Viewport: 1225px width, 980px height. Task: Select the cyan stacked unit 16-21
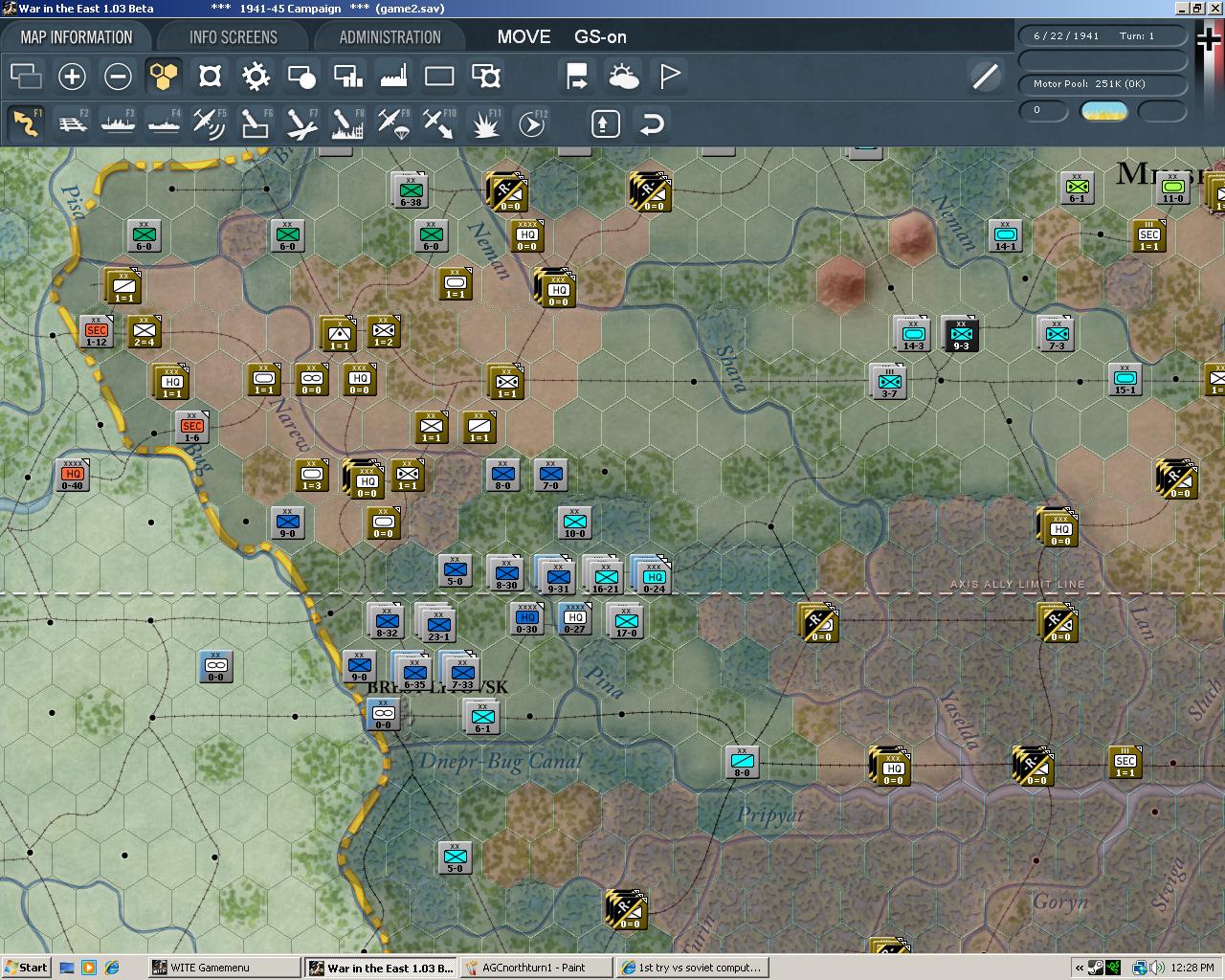click(x=604, y=576)
